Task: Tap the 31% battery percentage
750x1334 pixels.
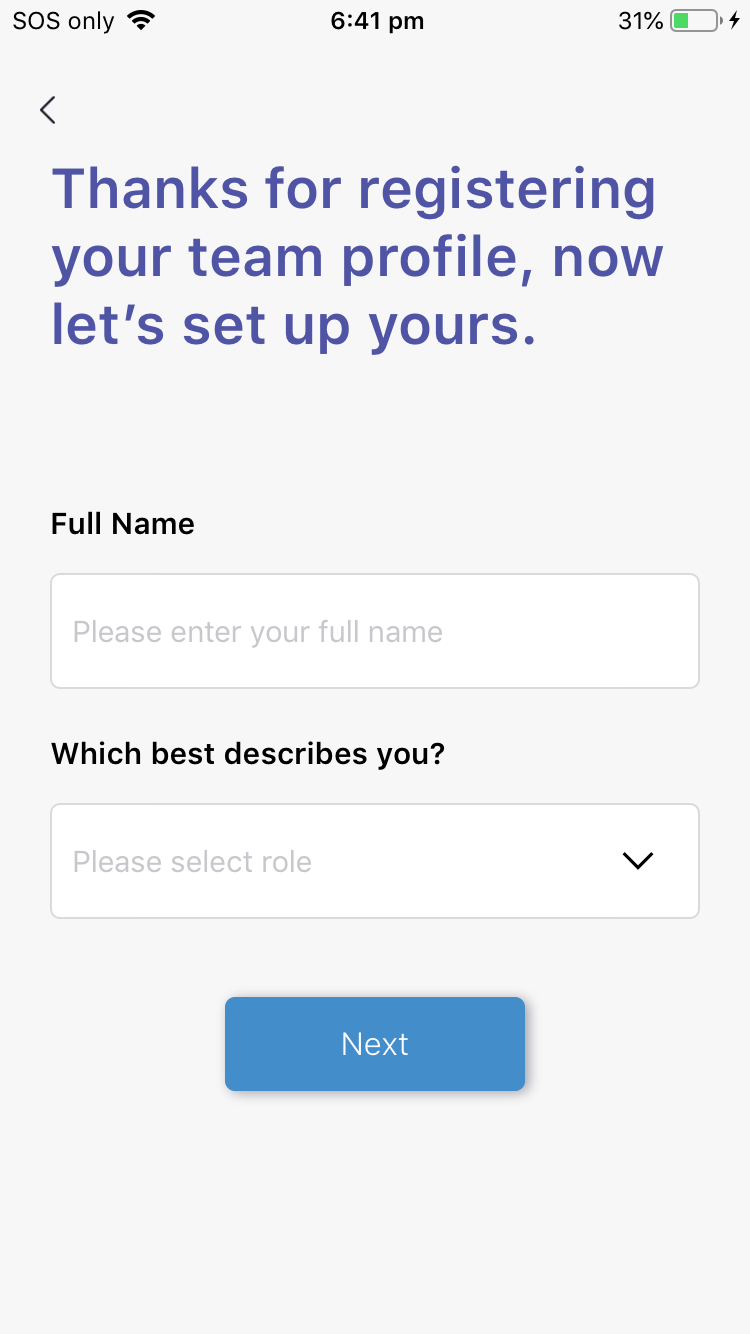Action: 640,20
